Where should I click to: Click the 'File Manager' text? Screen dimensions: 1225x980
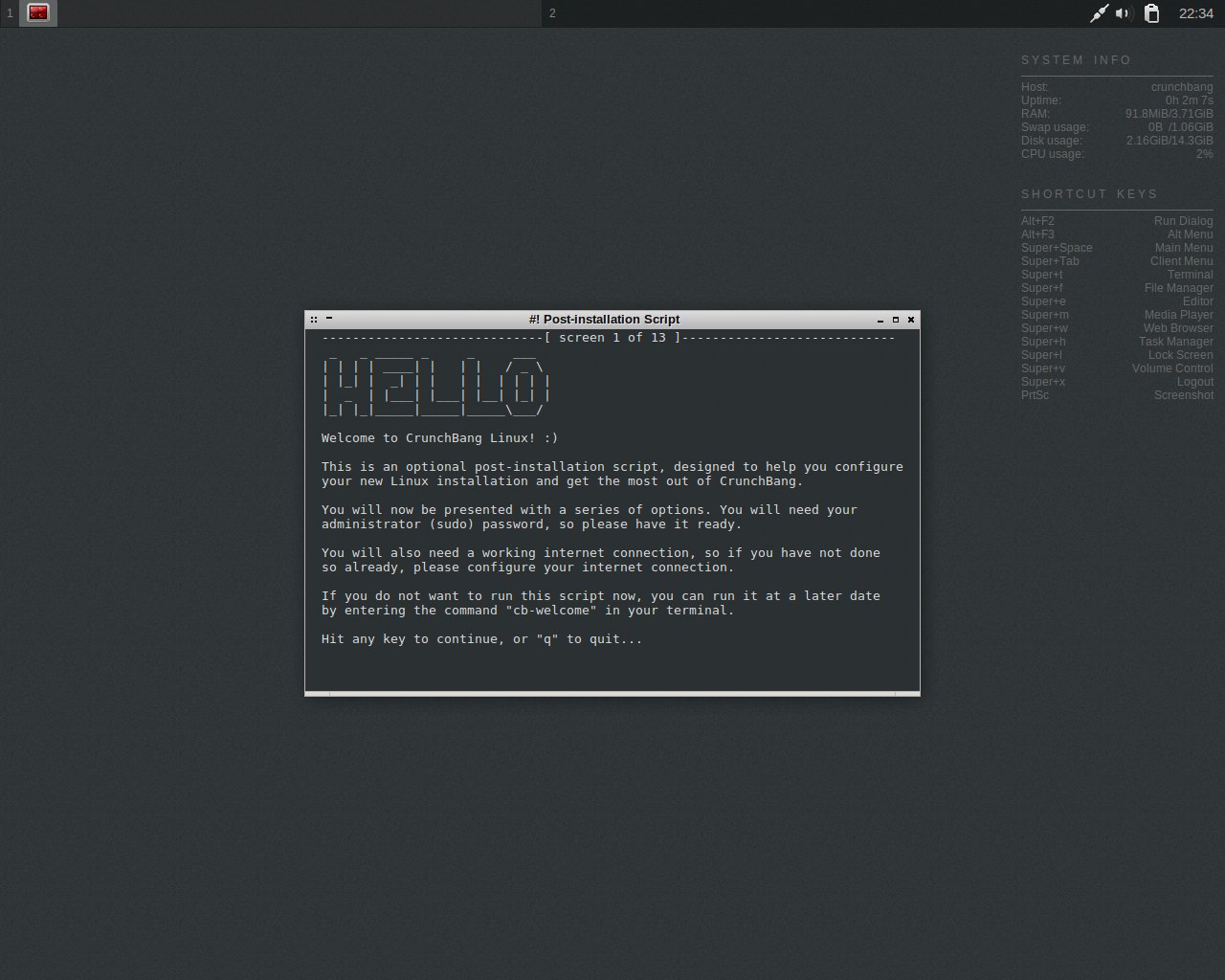click(x=1179, y=288)
